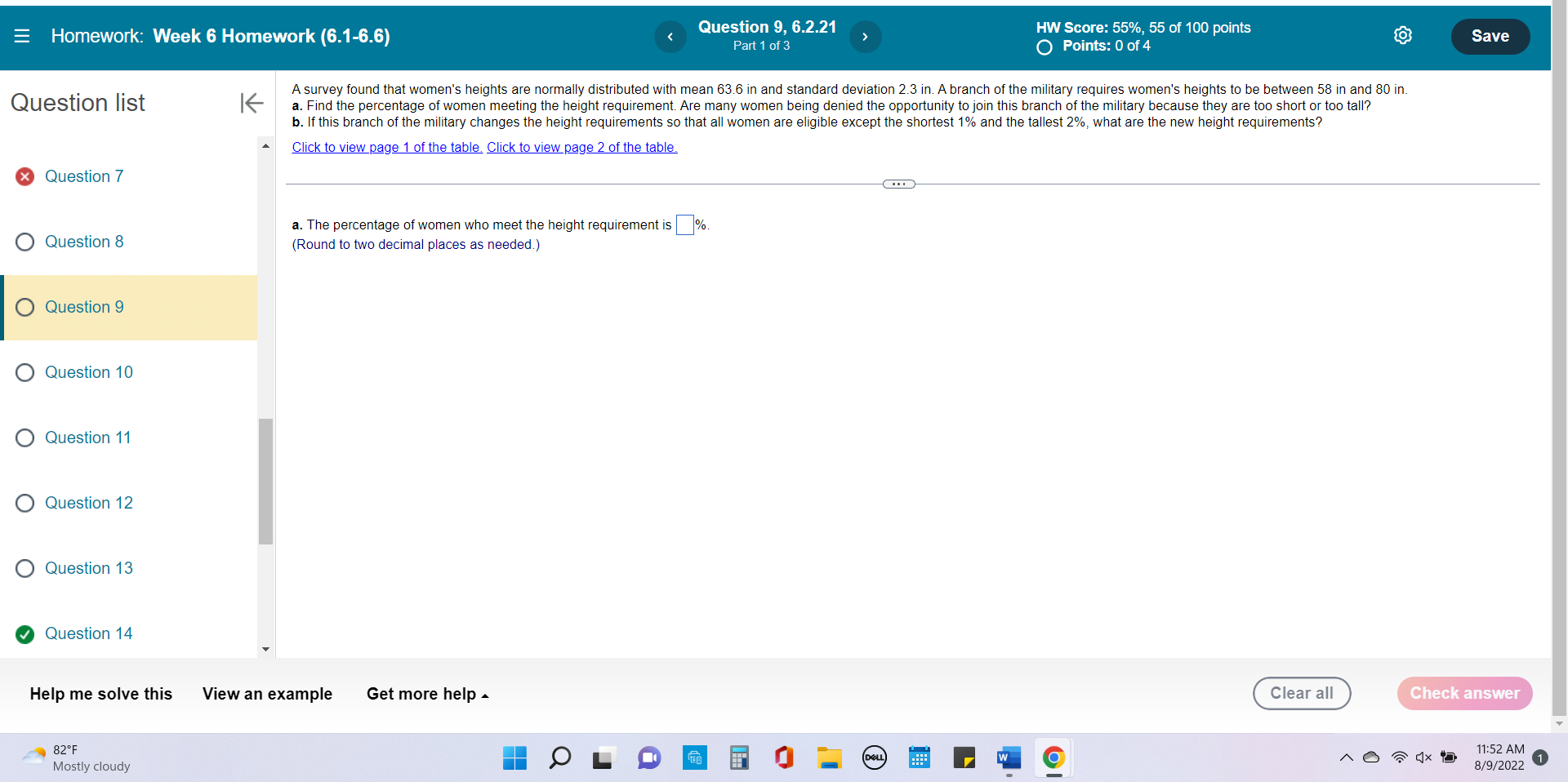Click the red X icon beside Question 7

click(24, 176)
